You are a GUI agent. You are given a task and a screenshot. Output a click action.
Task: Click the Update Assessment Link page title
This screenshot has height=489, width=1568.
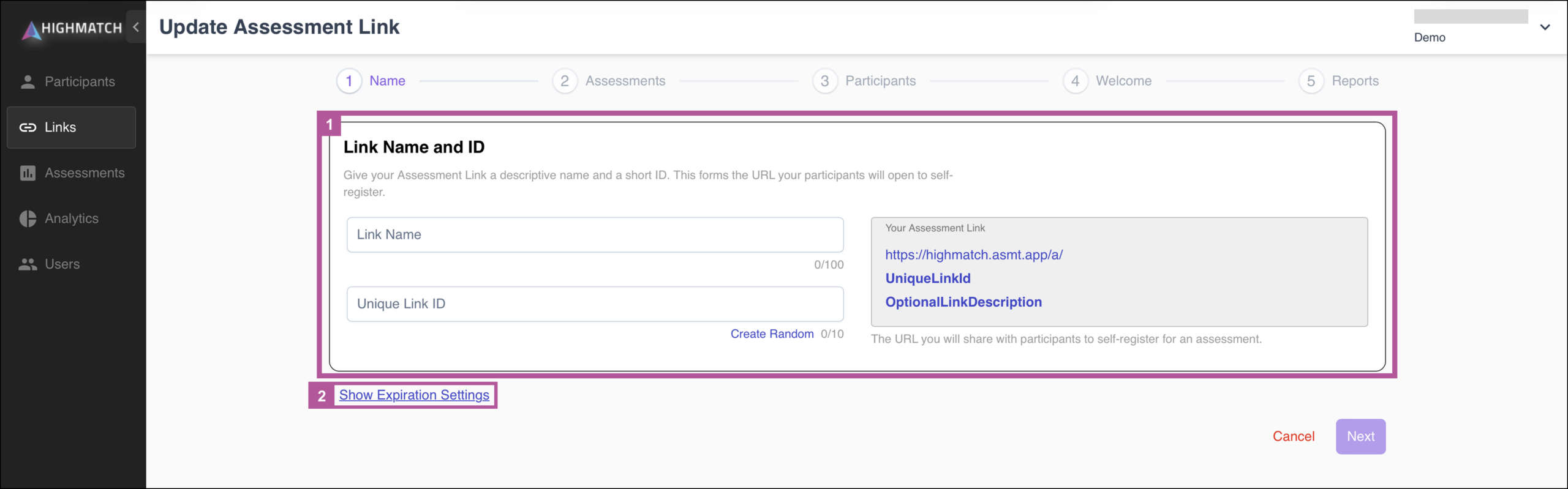click(279, 27)
